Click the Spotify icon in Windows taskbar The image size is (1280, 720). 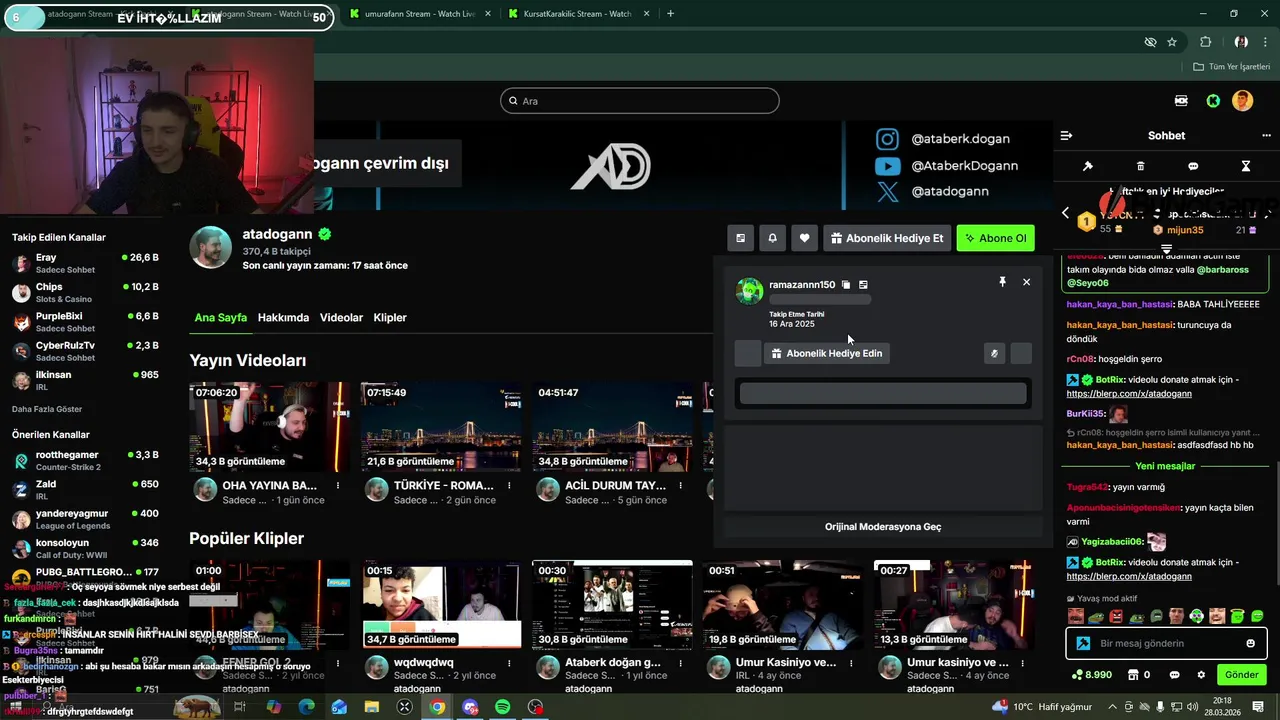point(503,707)
